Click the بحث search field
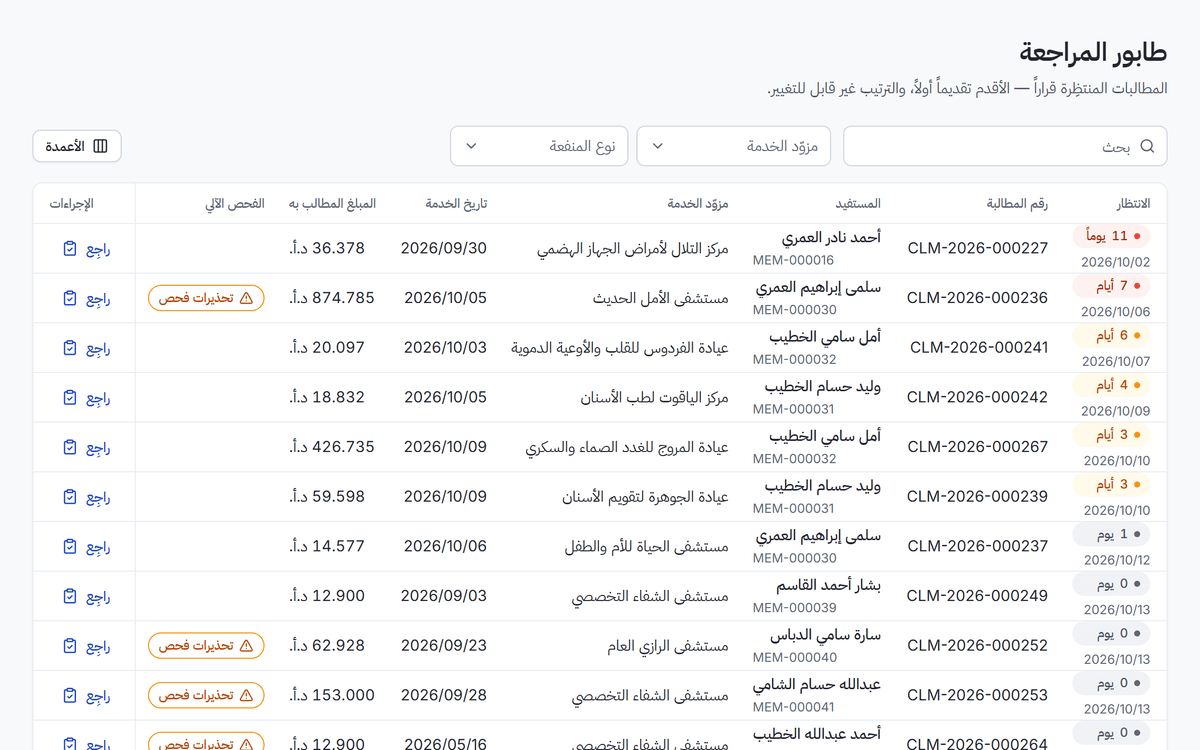 click(x=1005, y=146)
